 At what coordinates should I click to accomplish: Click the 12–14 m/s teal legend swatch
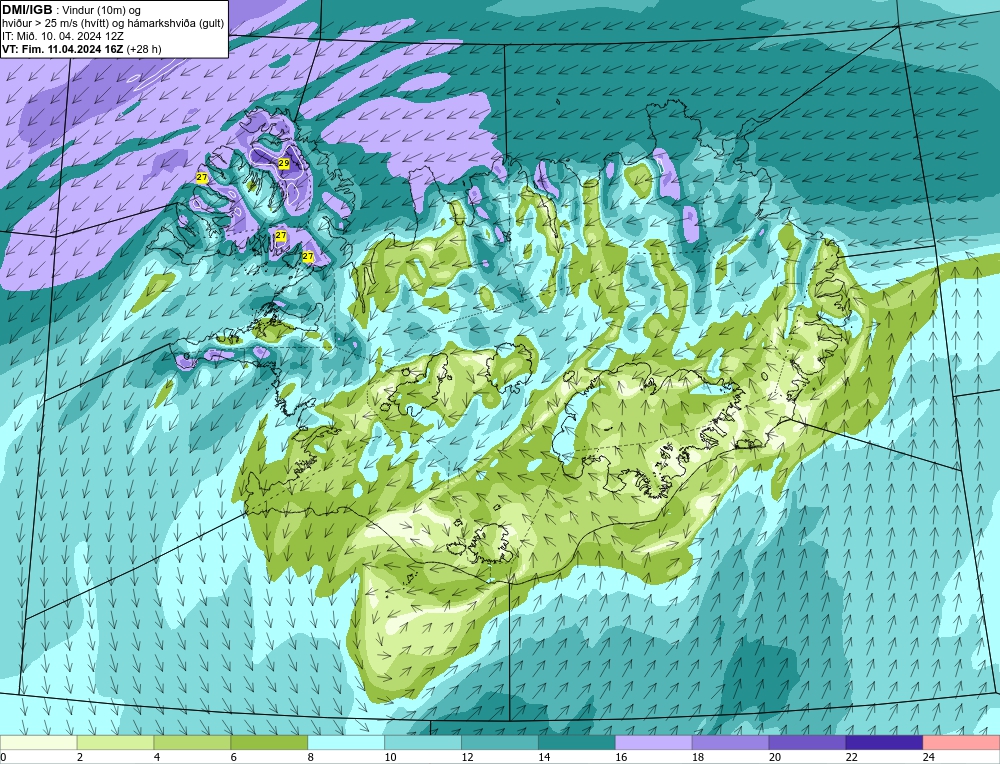500,743
